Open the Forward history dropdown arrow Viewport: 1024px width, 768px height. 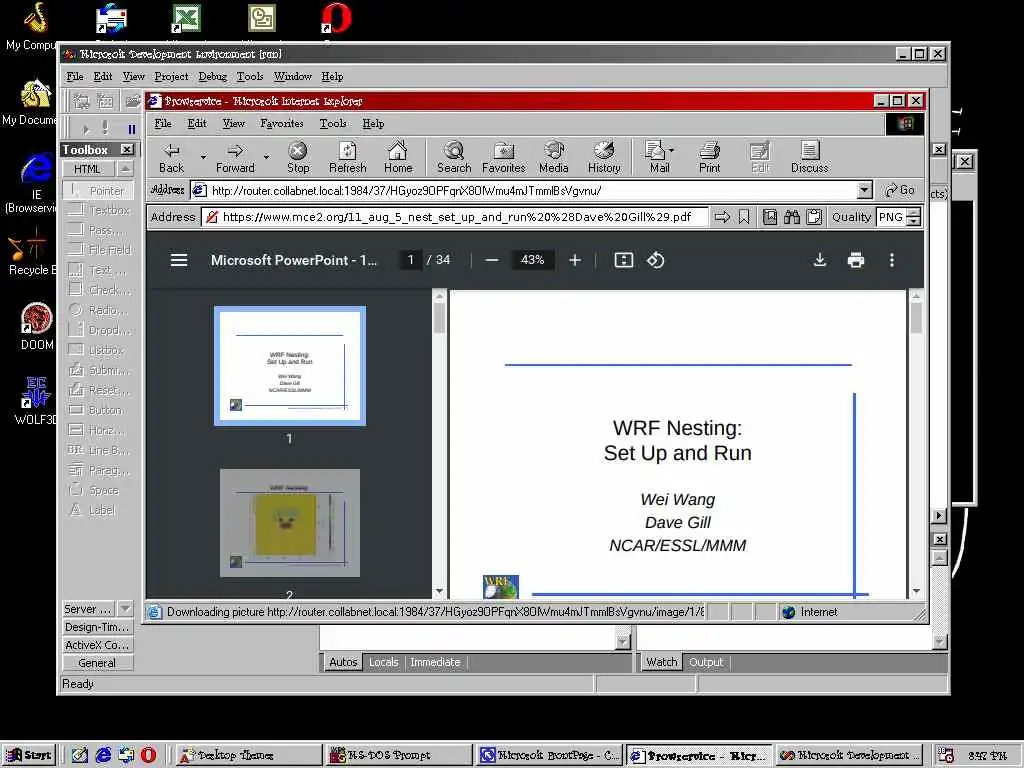[x=266, y=157]
